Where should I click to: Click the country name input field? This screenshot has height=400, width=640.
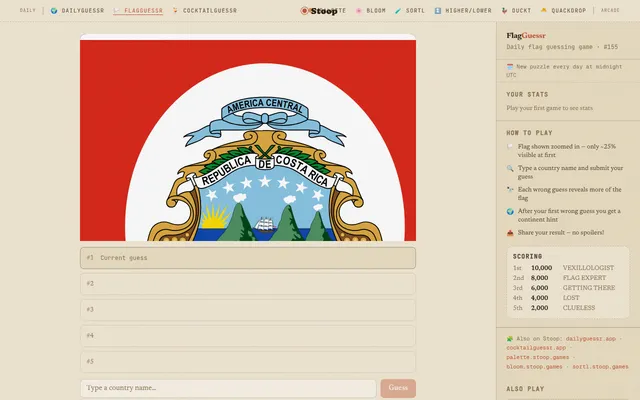[228, 388]
